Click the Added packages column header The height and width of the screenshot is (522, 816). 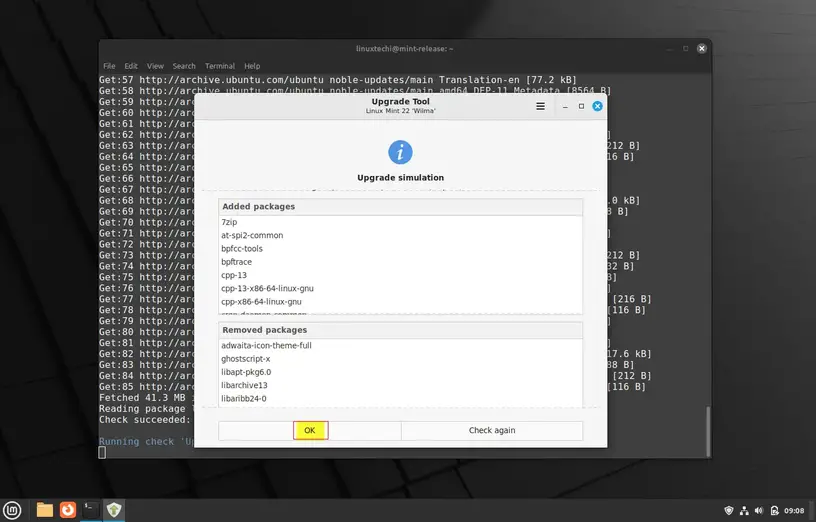point(400,207)
